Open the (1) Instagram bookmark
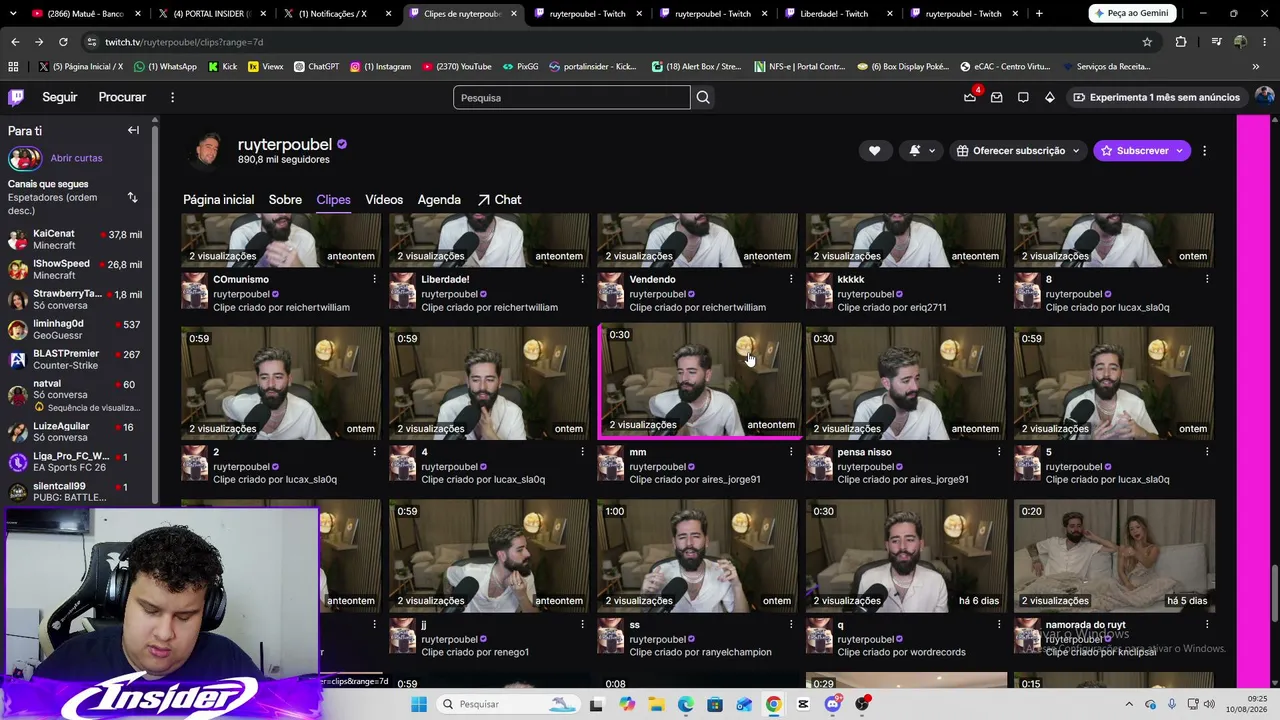The image size is (1280, 720). coord(380,67)
